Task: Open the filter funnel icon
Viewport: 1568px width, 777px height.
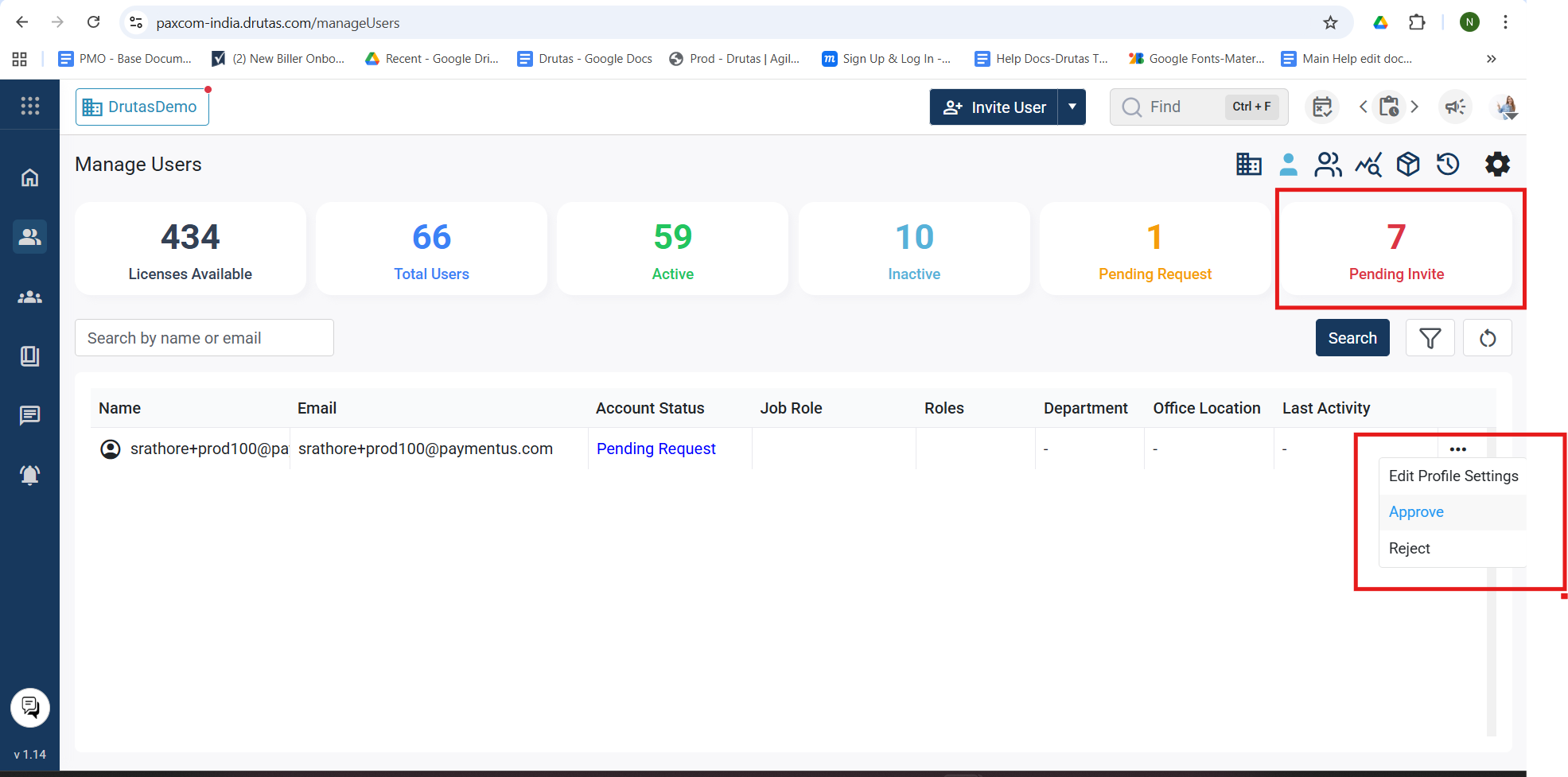Action: pos(1430,338)
